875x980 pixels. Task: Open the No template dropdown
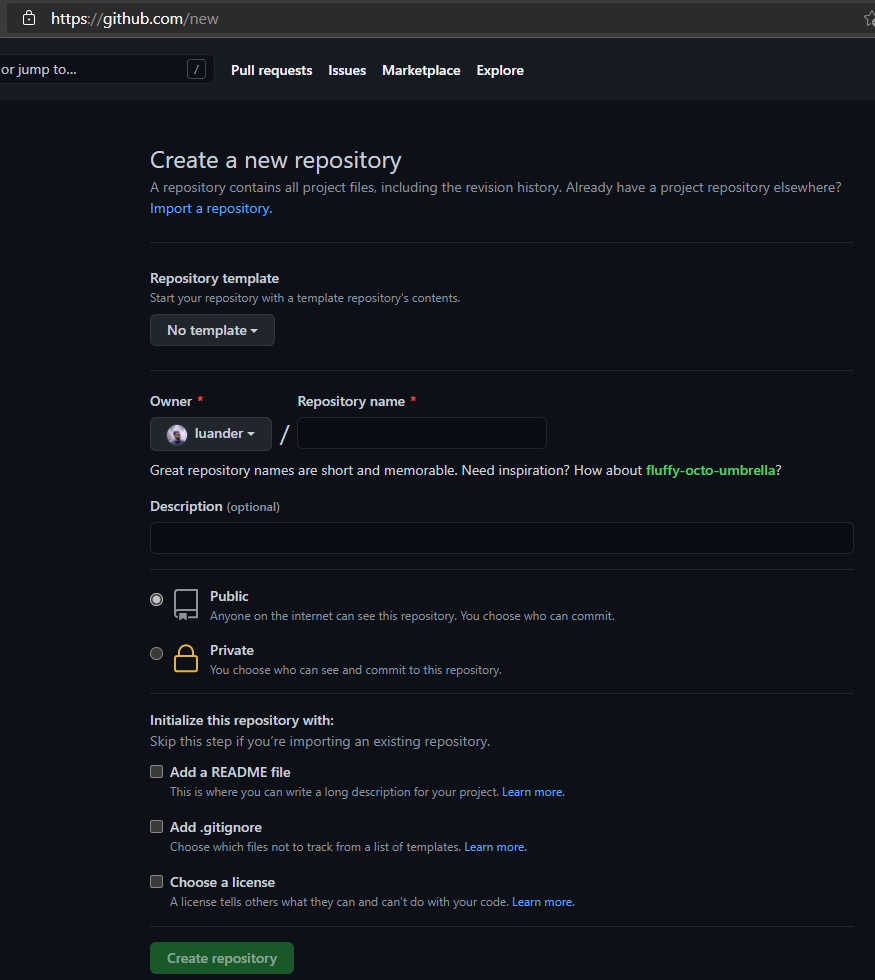pos(212,330)
